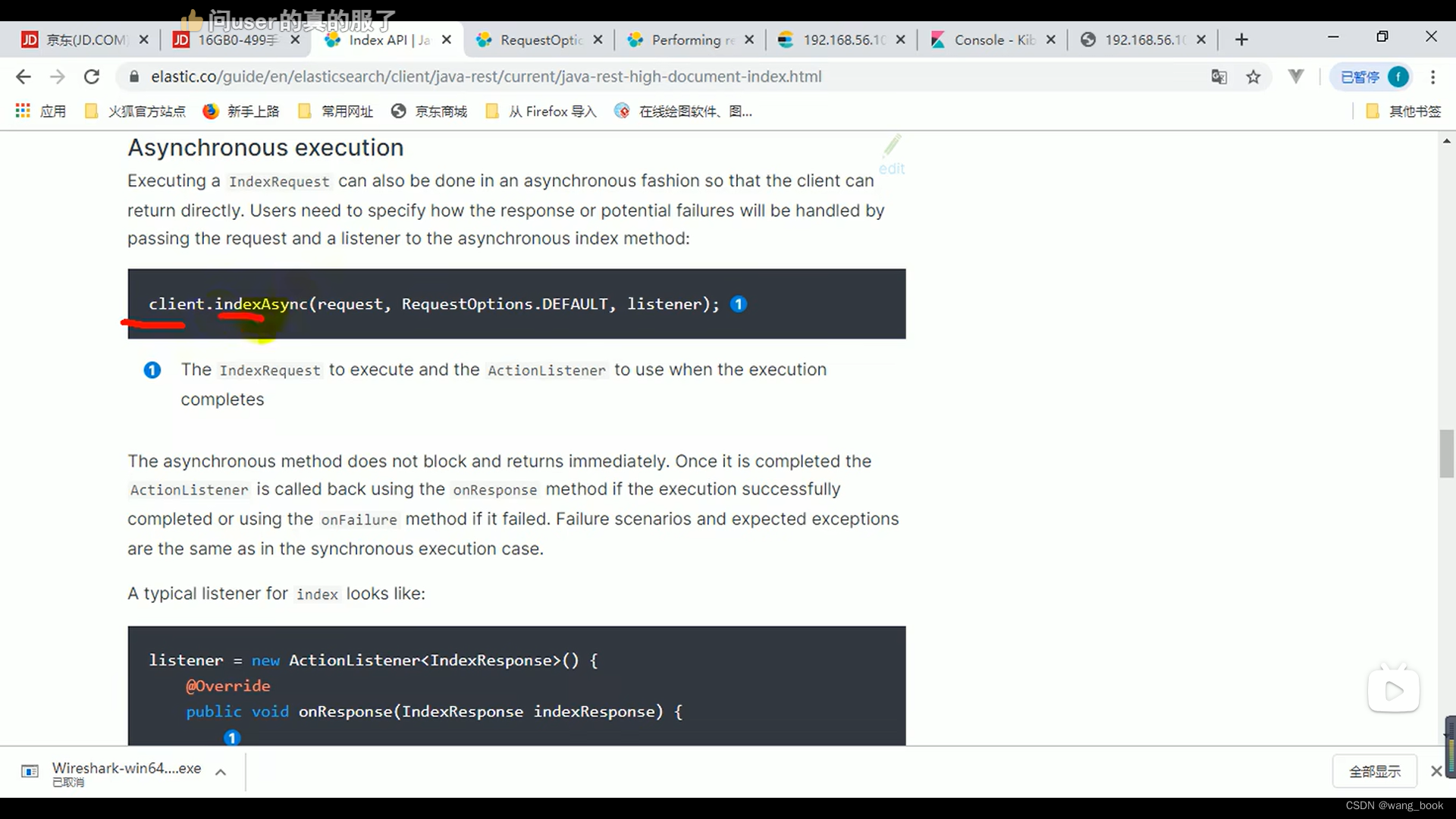Click the browser forward arrow
The image size is (1456, 819).
tap(58, 77)
